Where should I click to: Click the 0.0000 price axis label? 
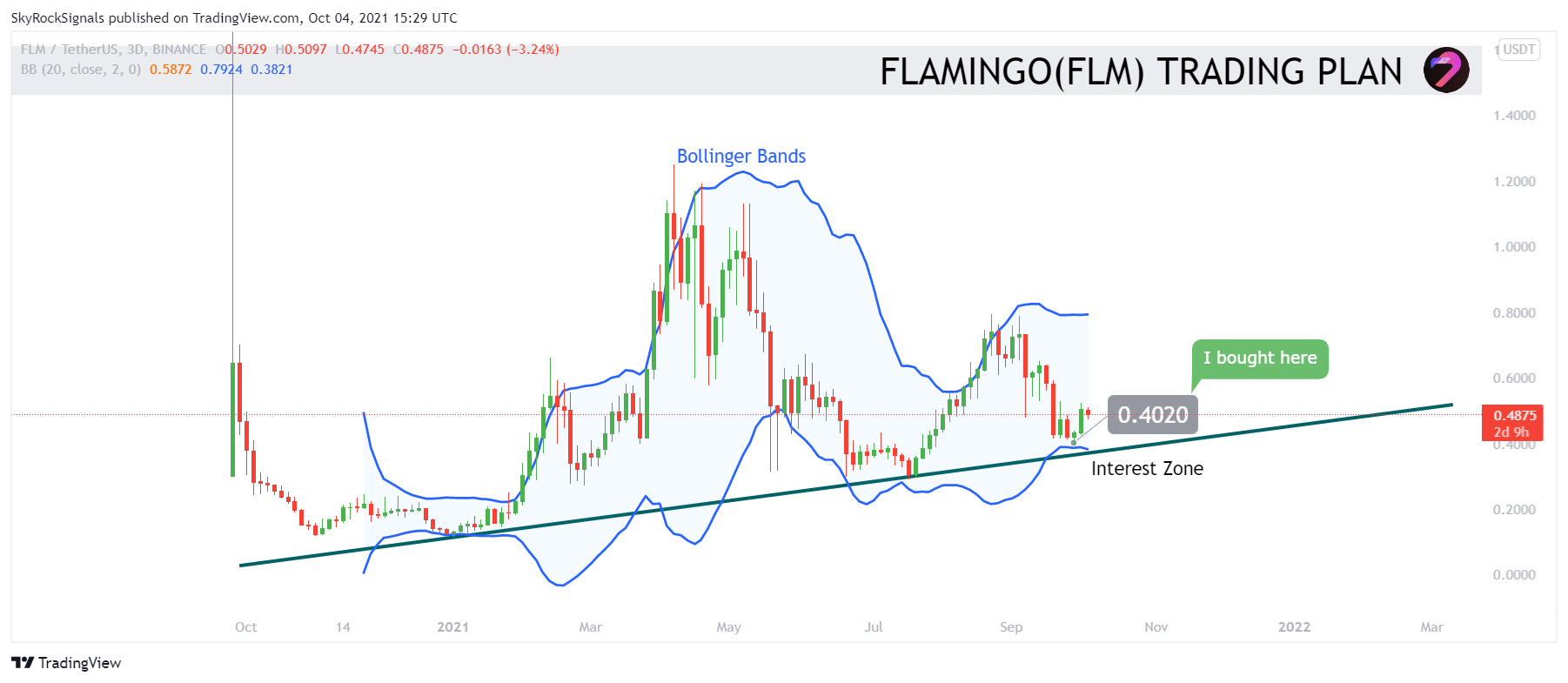1514,575
